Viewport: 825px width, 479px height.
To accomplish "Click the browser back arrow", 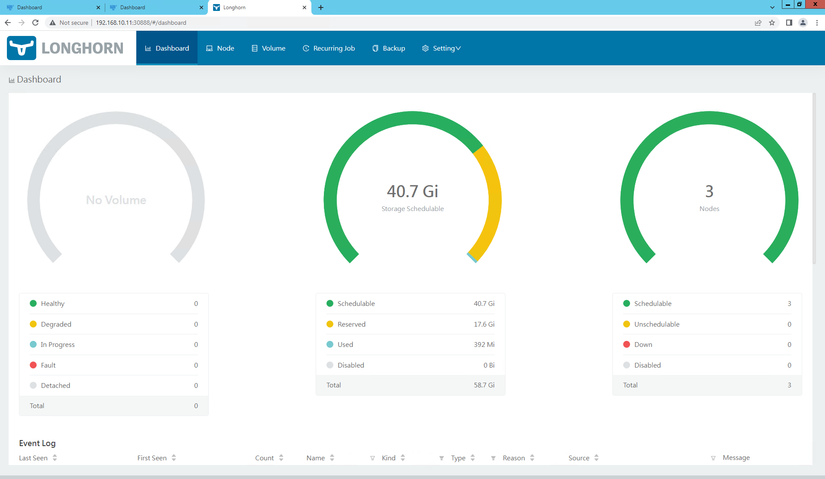I will (9, 22).
